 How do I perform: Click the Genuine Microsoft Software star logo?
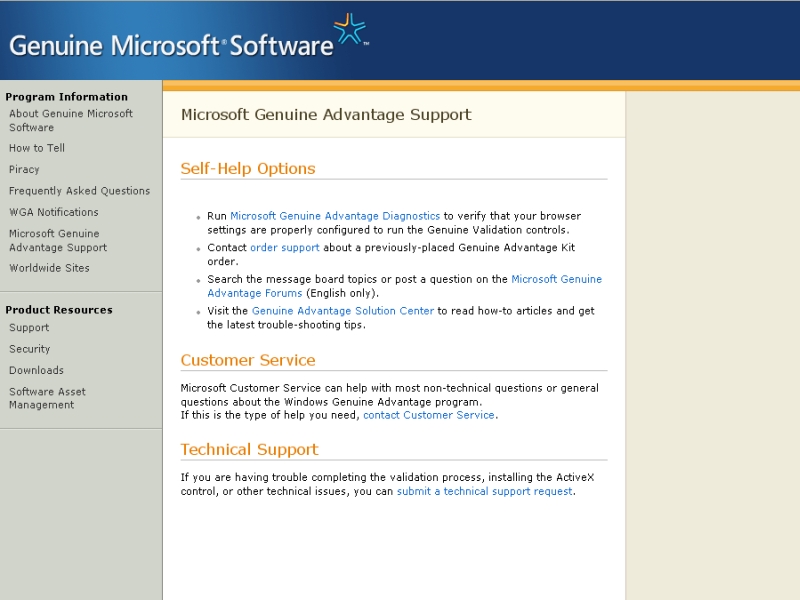(350, 29)
